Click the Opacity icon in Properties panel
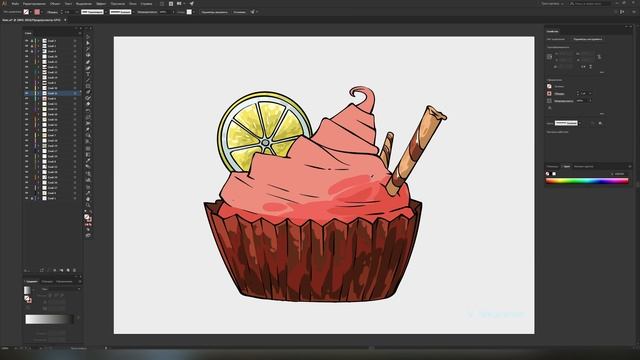The width and height of the screenshot is (640, 360). (x=549, y=100)
